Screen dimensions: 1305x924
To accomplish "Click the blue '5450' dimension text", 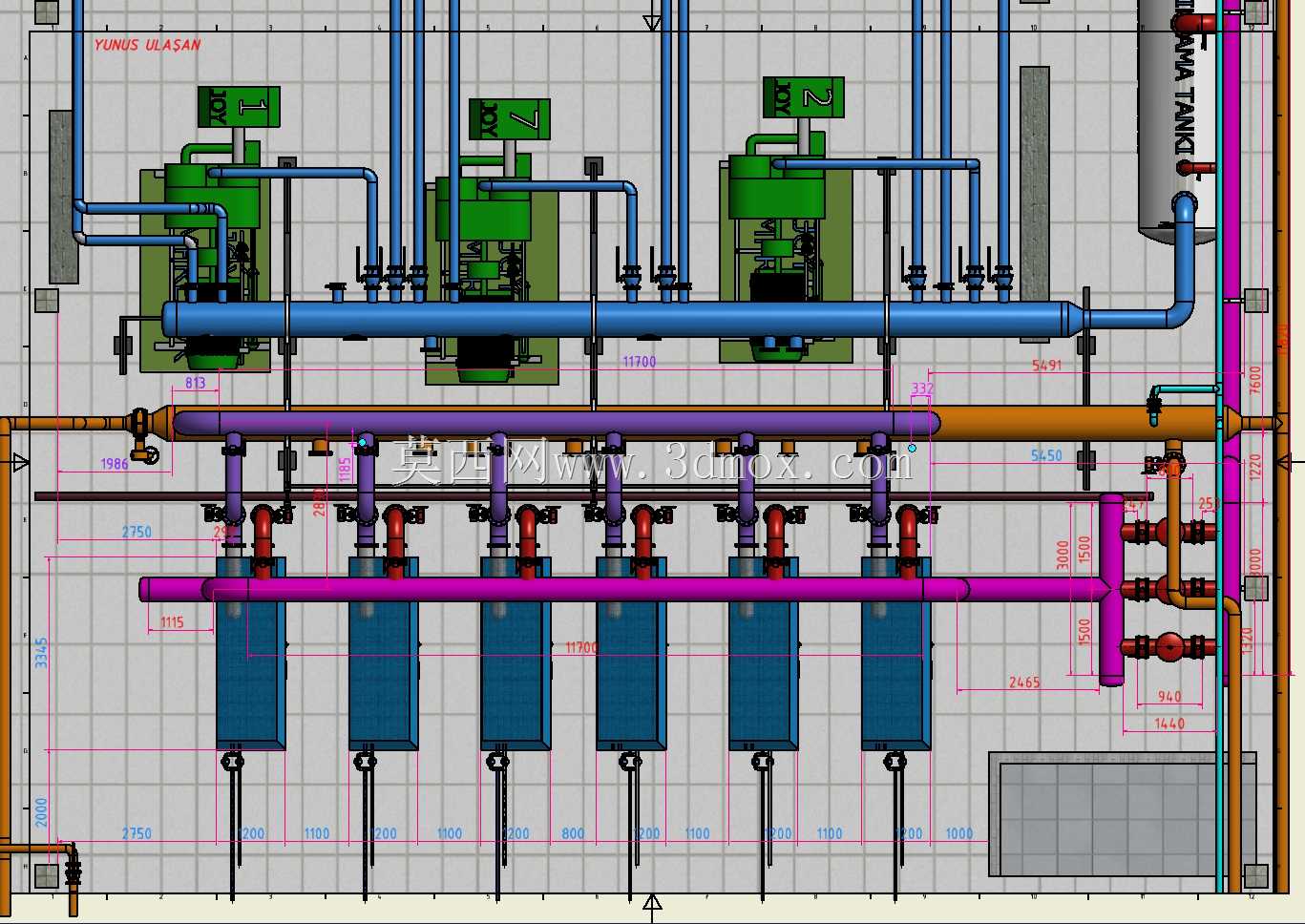I will click(1046, 455).
